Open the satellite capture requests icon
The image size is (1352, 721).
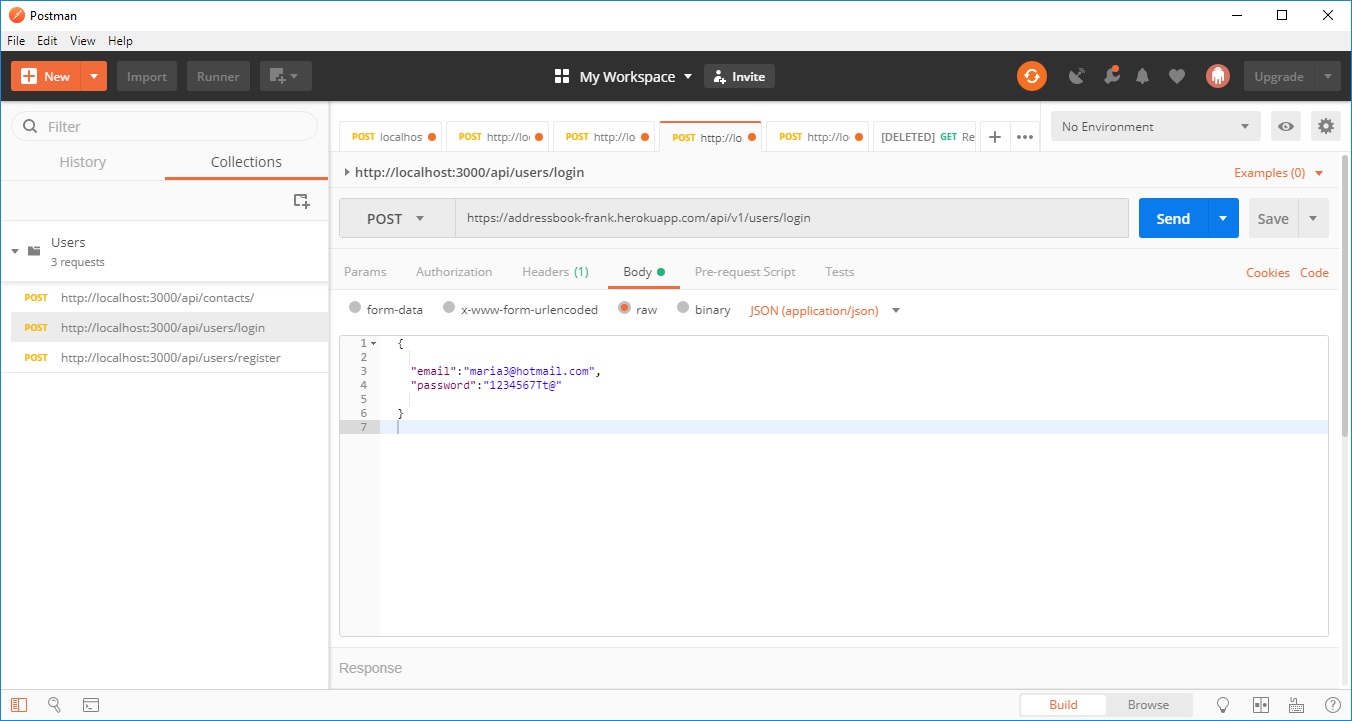(x=1077, y=76)
